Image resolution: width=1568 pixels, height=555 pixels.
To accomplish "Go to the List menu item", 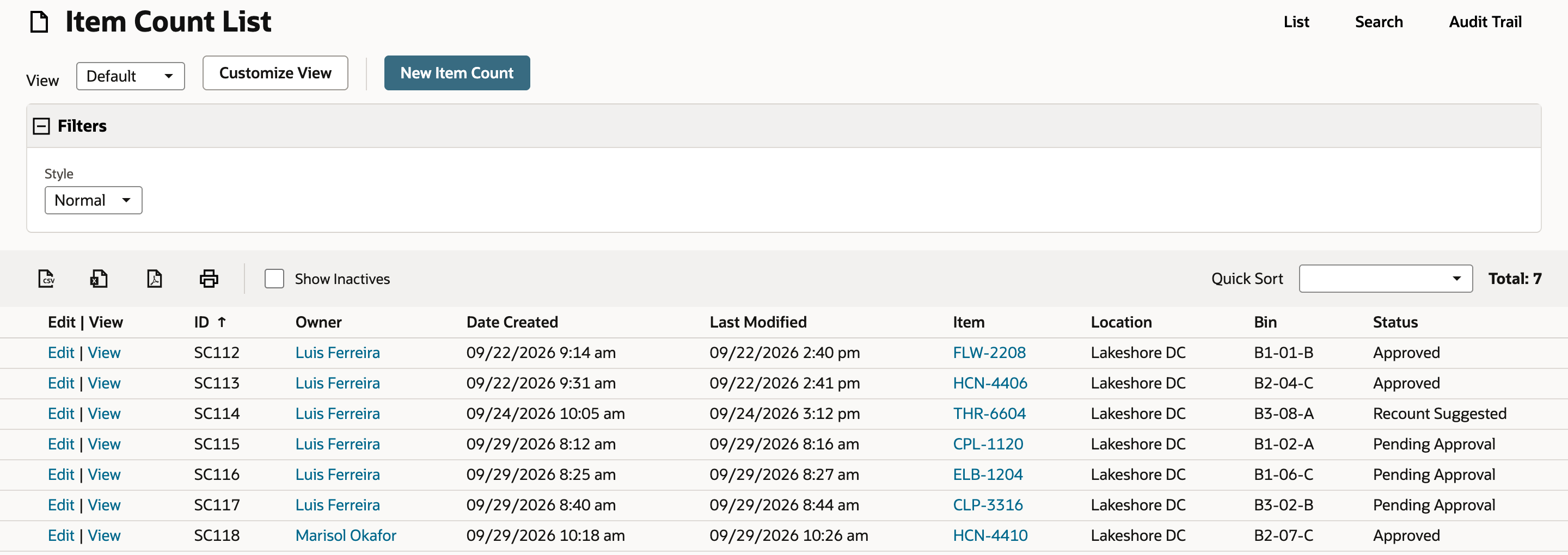I will tap(1296, 22).
